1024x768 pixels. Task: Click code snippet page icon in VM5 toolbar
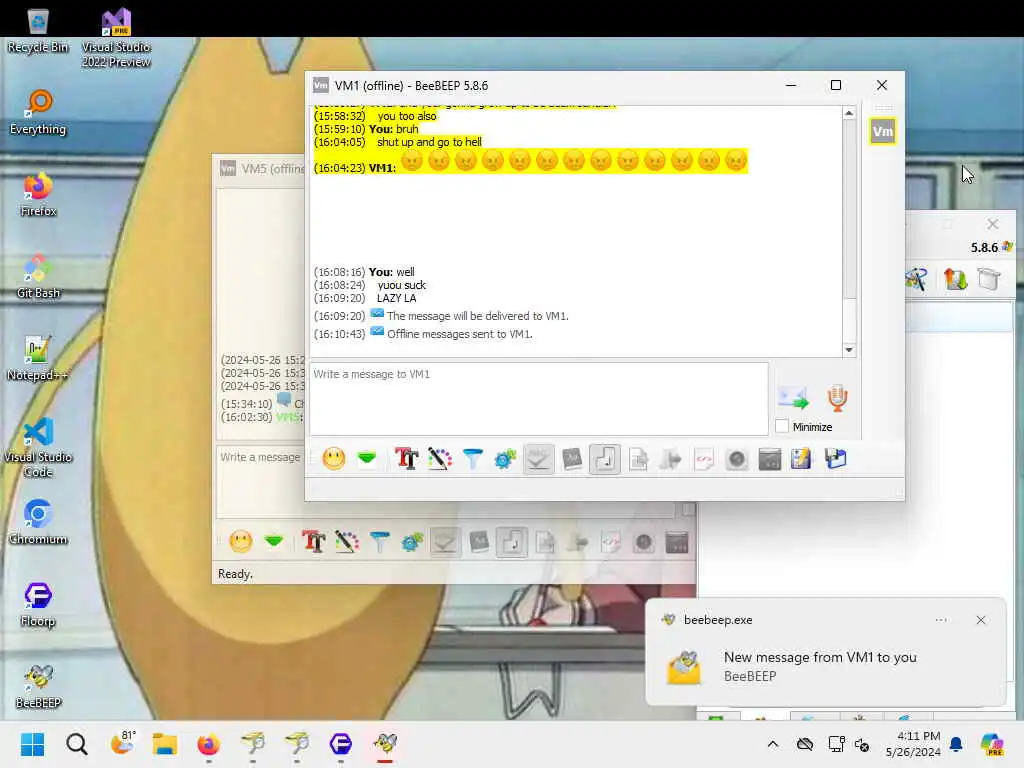pos(611,541)
